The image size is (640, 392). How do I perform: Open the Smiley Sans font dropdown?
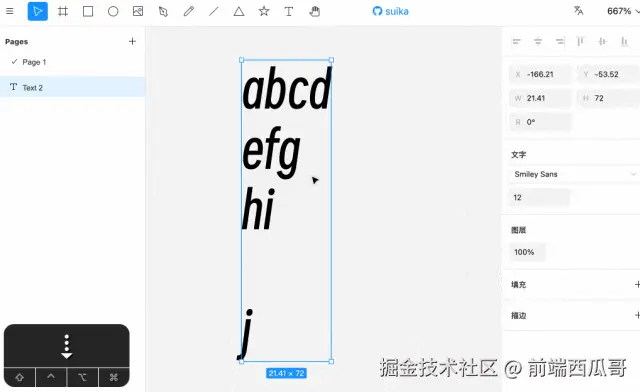(x=575, y=174)
